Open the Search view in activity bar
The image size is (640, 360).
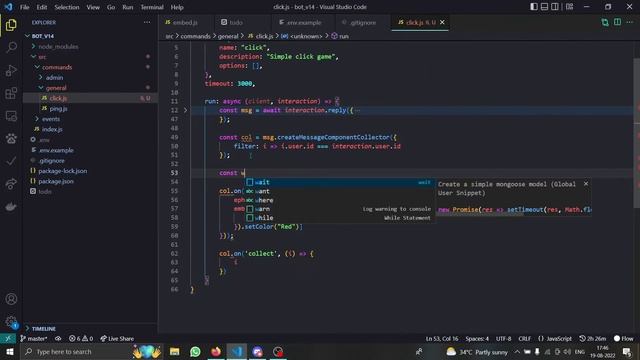click(11, 47)
